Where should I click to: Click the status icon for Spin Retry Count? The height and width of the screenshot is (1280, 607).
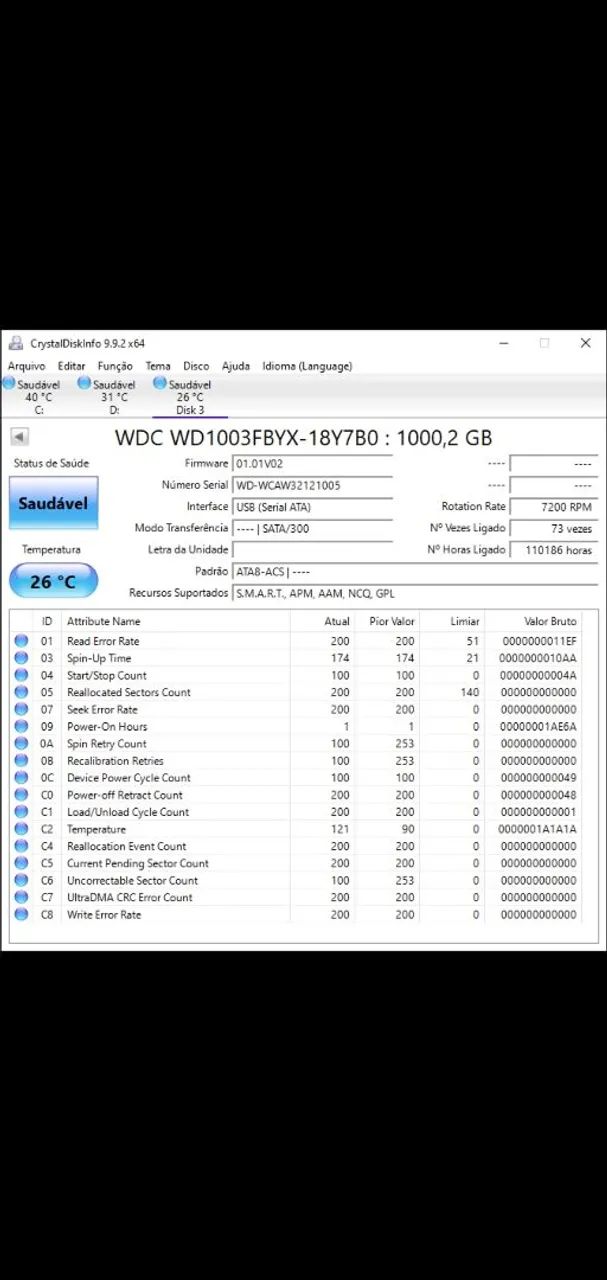(x=21, y=743)
